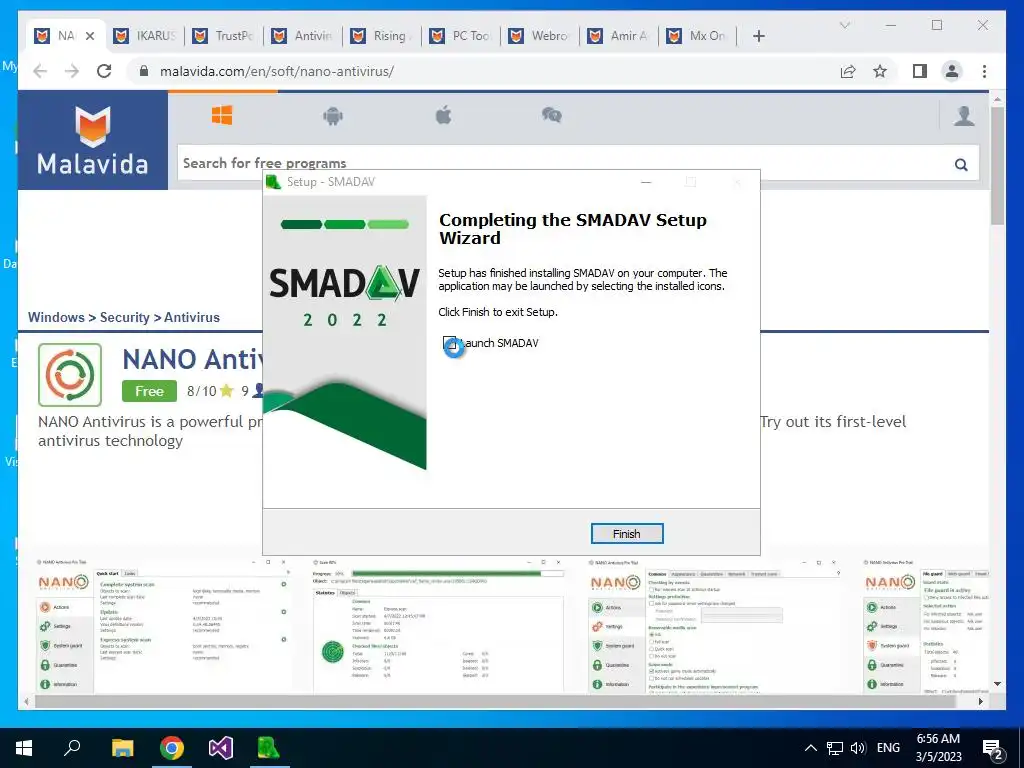Click the Finish button in SMADAV setup

(x=626, y=534)
